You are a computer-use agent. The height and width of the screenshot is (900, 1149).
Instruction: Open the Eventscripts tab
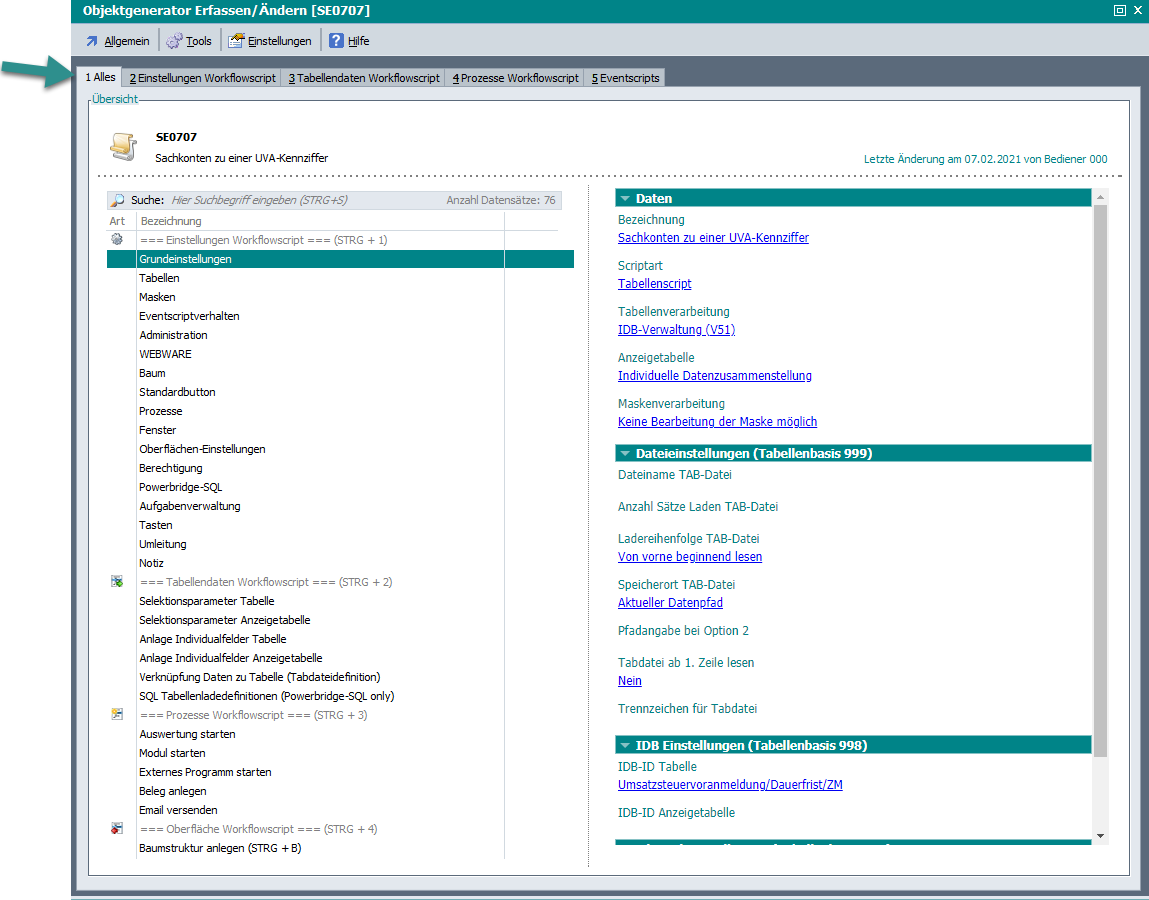(625, 78)
